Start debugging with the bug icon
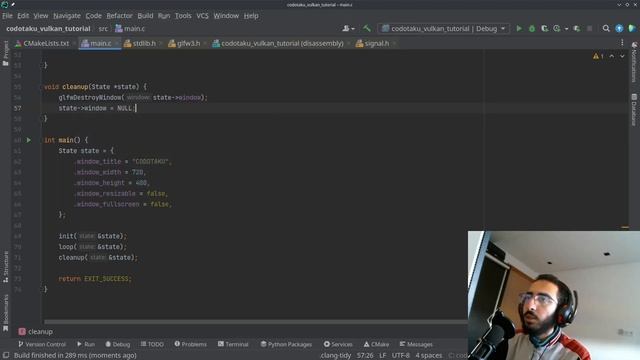 point(532,29)
